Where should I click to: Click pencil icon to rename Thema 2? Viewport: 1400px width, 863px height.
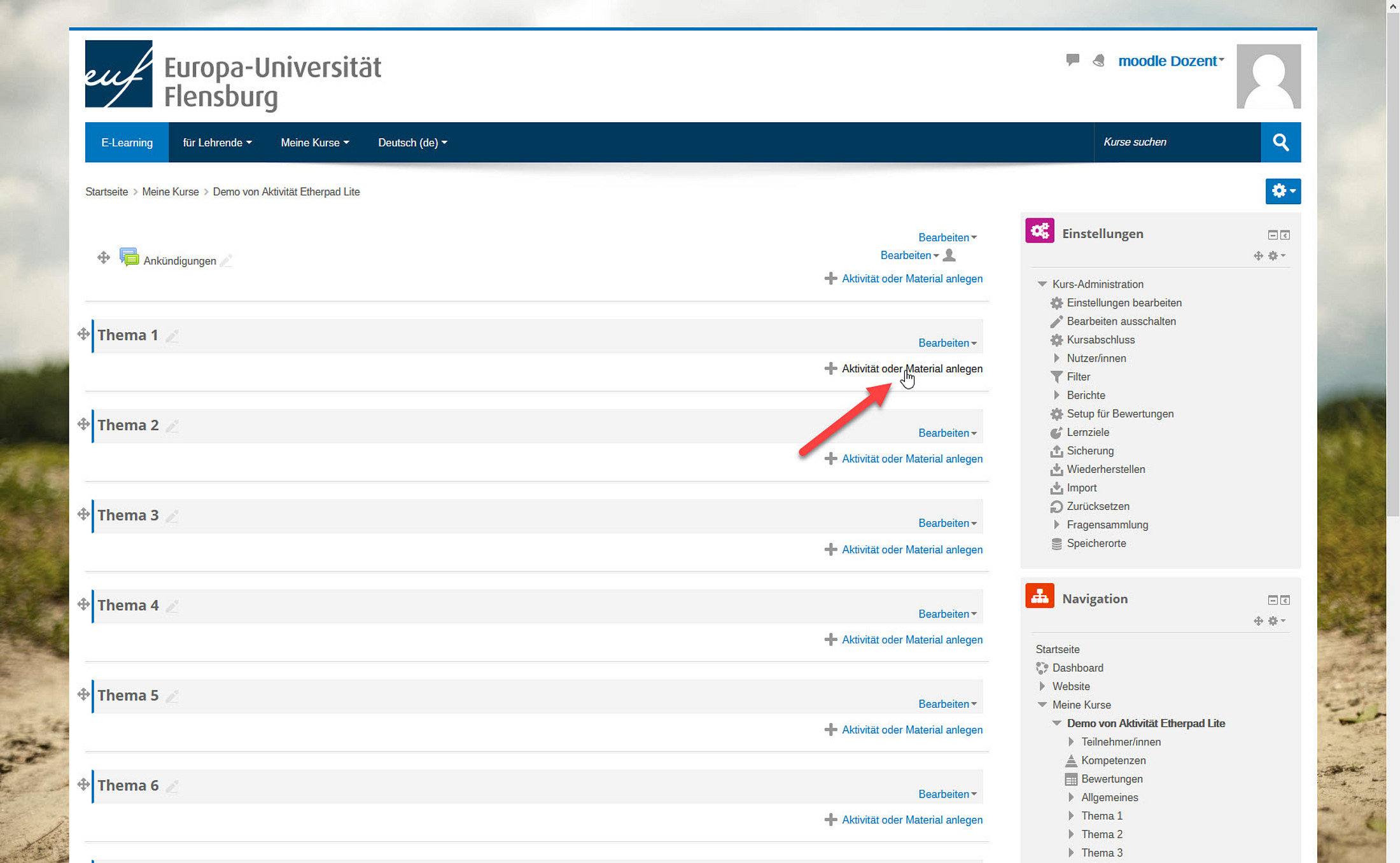172,426
